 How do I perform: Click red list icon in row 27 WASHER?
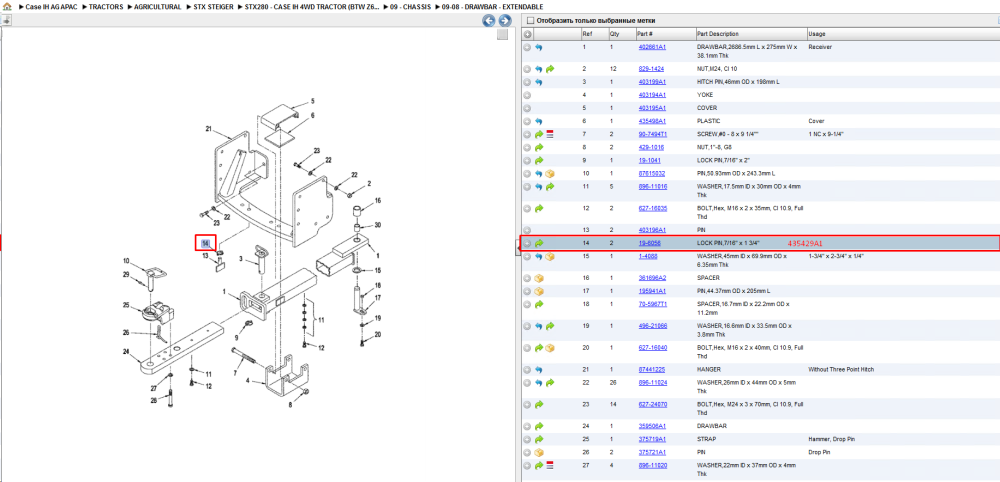tap(550, 465)
